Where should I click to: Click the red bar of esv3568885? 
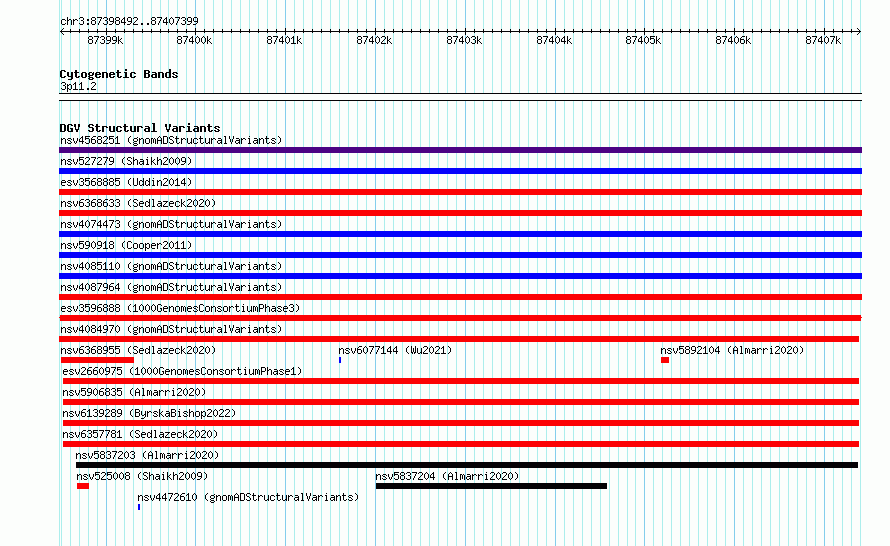pos(460,192)
